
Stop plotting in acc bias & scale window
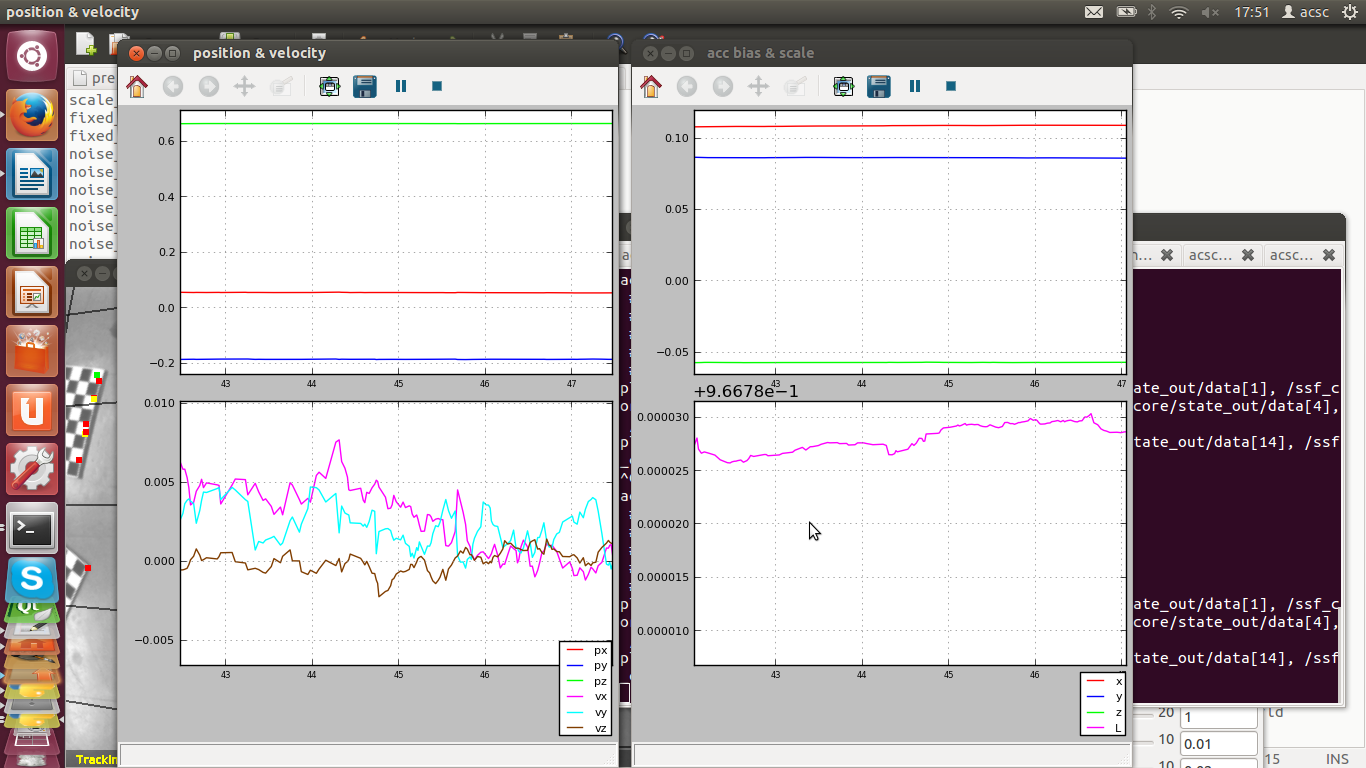pyautogui.click(x=951, y=86)
